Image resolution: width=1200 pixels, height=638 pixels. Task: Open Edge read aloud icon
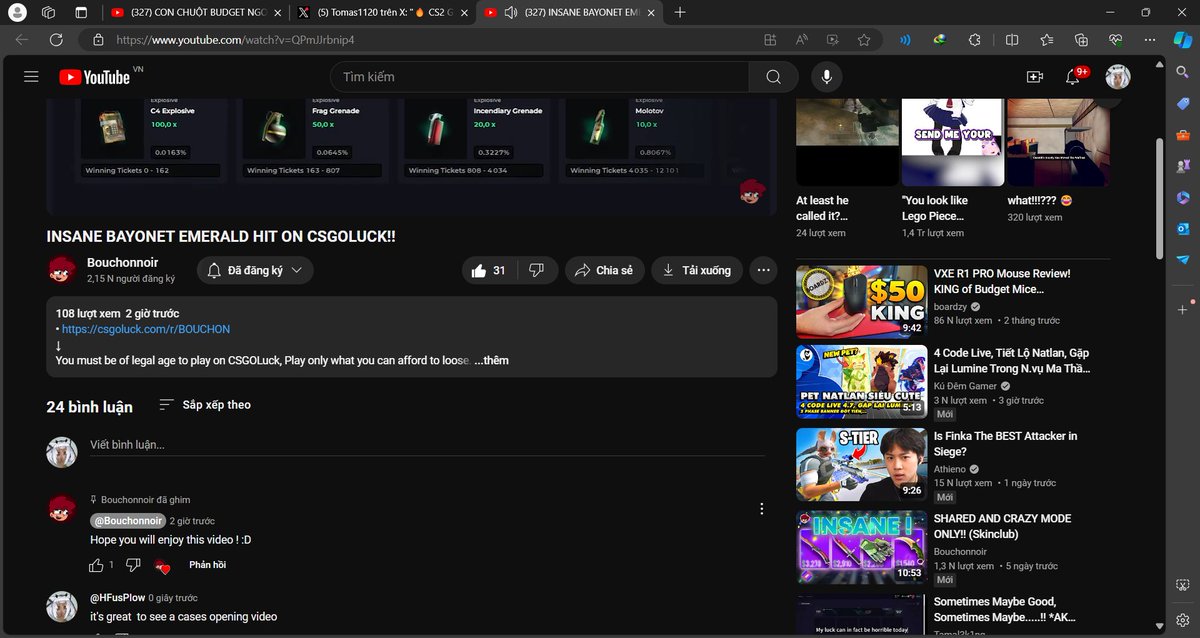coord(801,40)
